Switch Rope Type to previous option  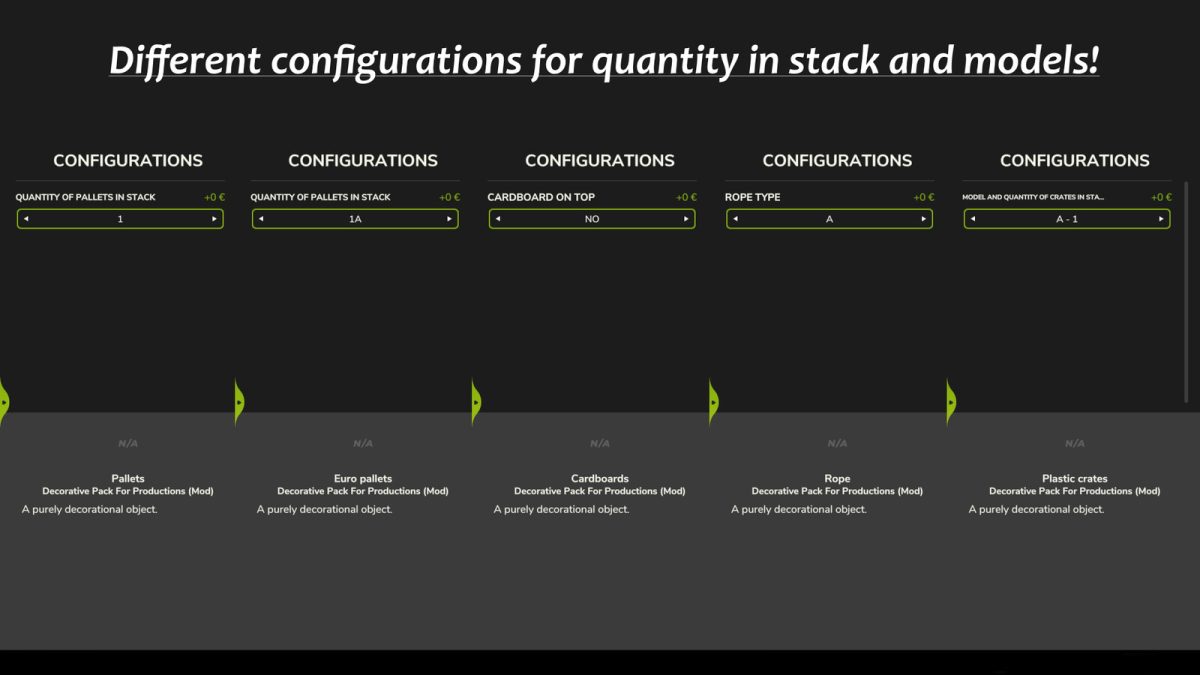735,219
